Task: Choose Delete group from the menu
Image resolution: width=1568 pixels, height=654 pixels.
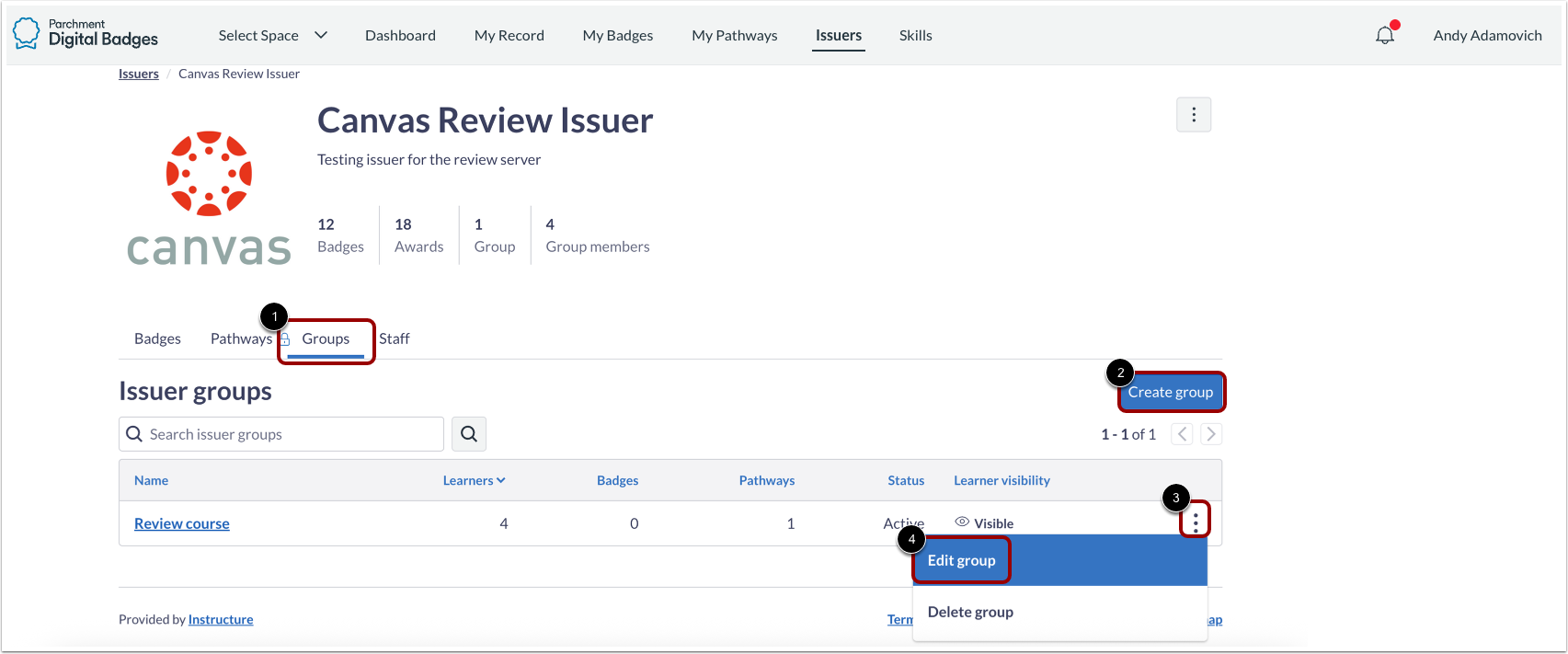Action: click(1059, 612)
